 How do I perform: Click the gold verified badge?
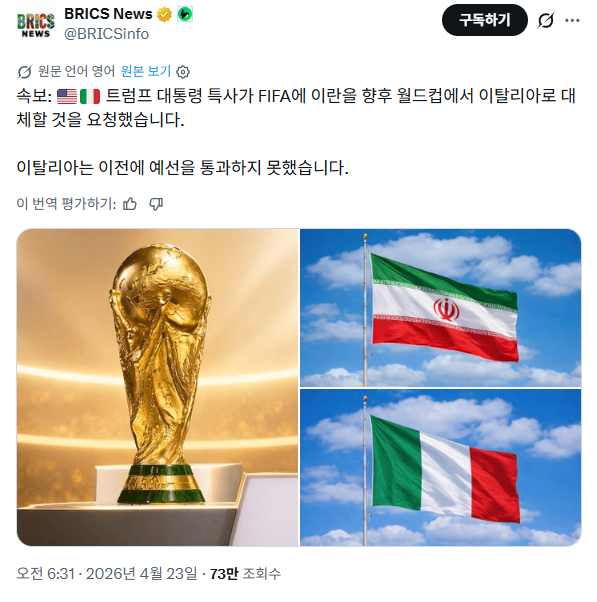(x=164, y=15)
